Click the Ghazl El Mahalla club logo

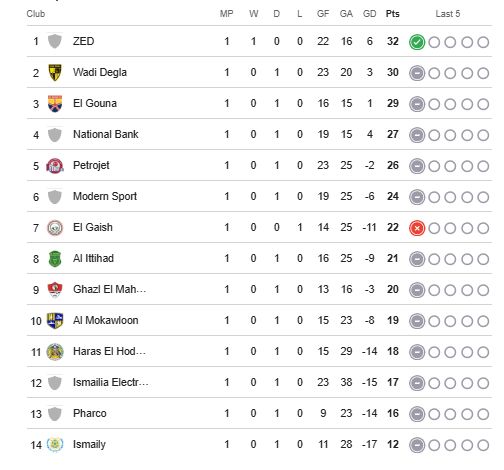point(55,290)
